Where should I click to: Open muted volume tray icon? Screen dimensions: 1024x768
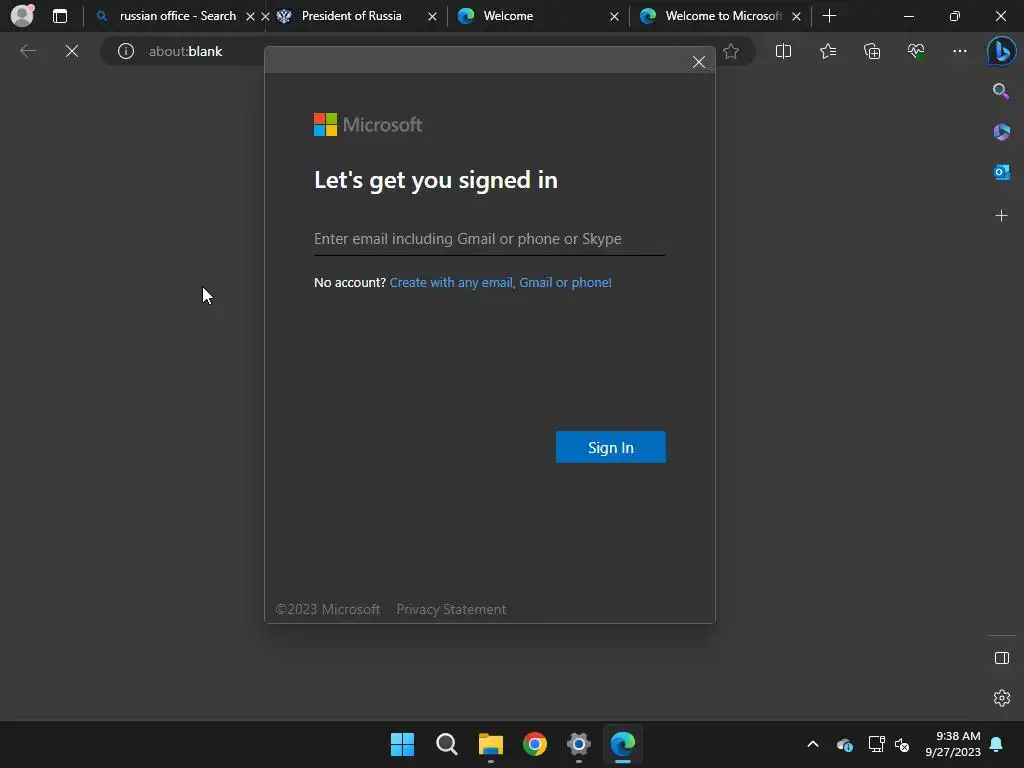click(x=902, y=744)
